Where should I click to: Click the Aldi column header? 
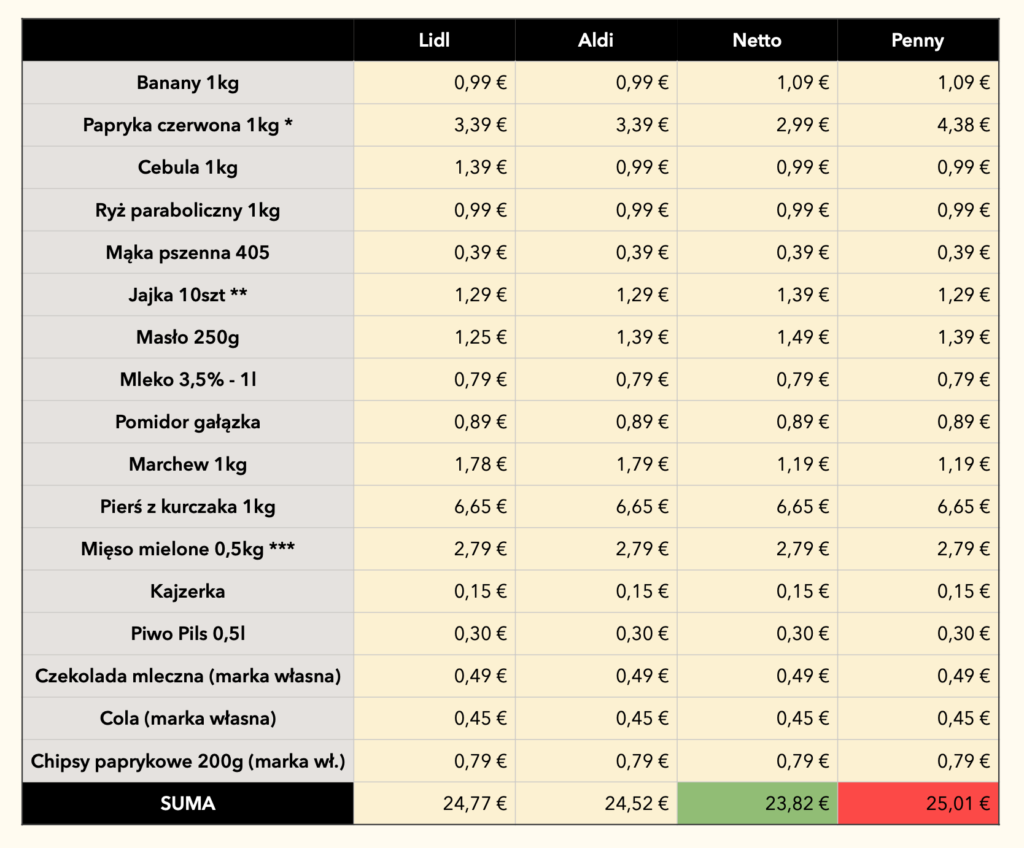tap(596, 41)
